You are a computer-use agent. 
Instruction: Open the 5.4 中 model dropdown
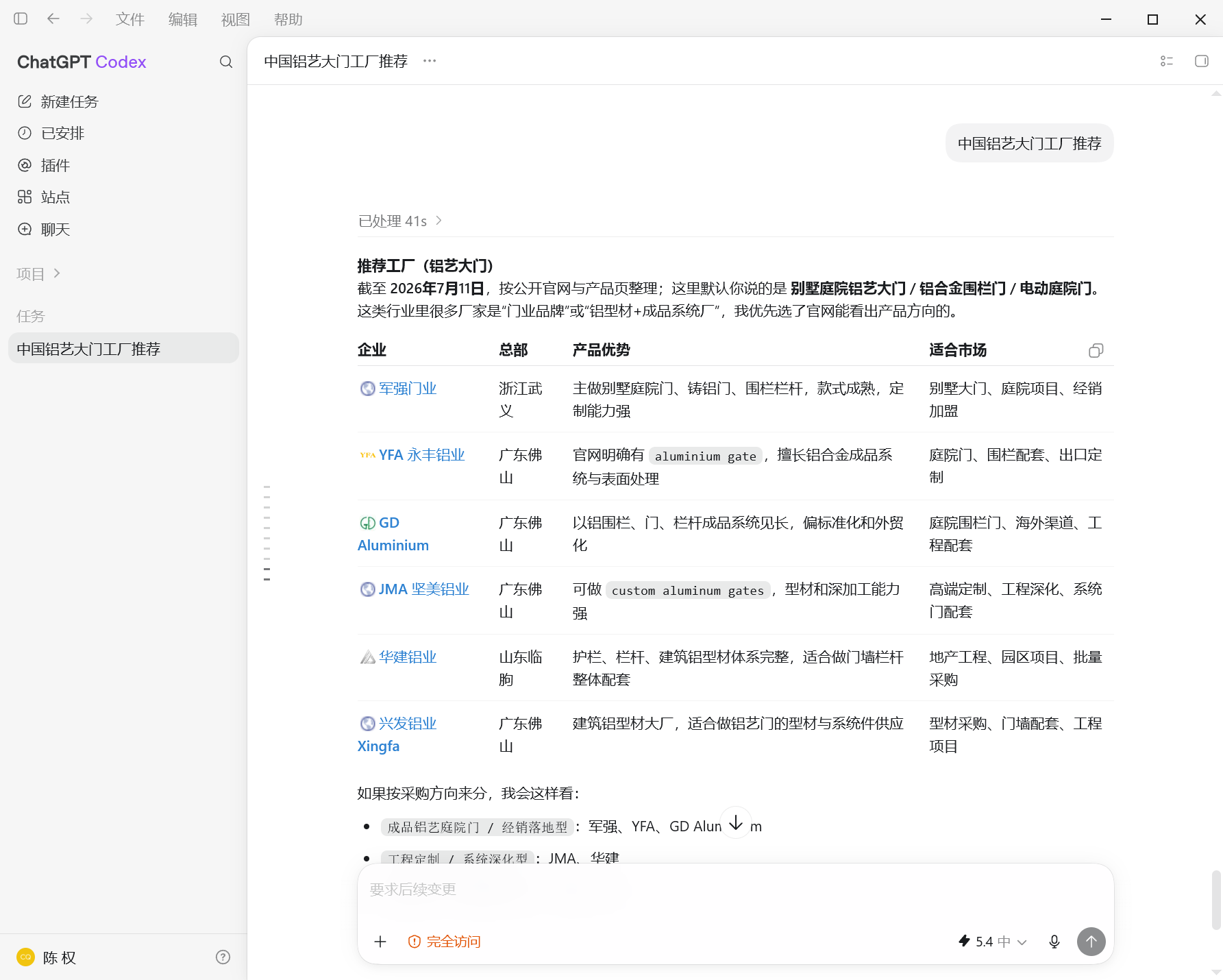tap(993, 942)
